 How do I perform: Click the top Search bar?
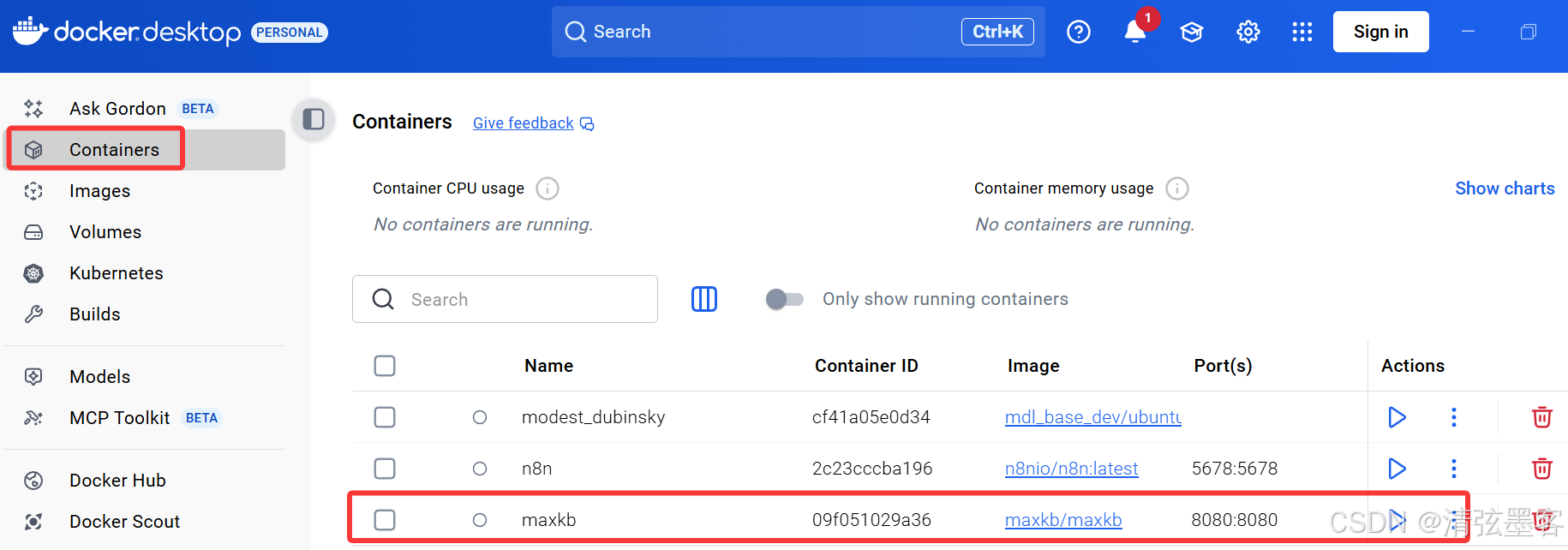point(799,32)
